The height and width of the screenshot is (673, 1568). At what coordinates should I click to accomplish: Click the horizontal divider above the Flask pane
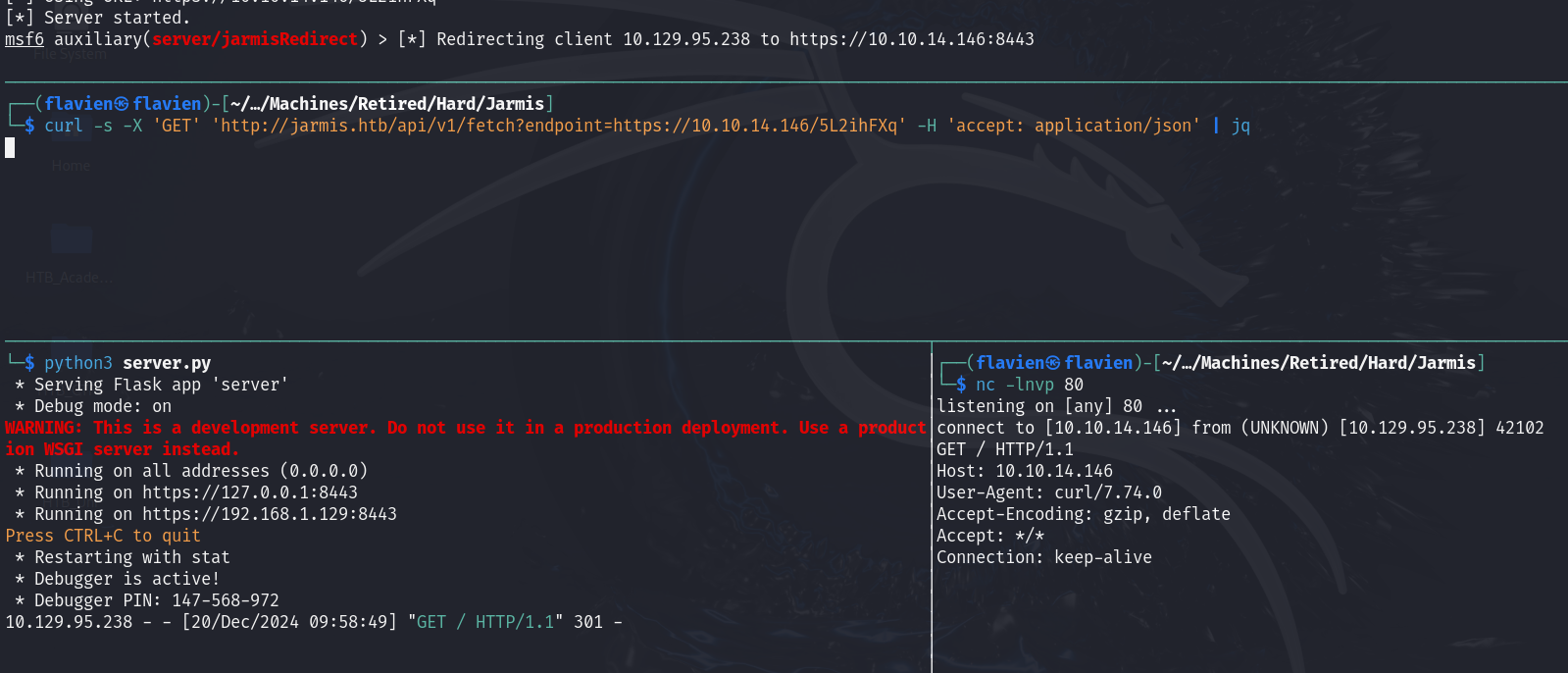pos(466,341)
